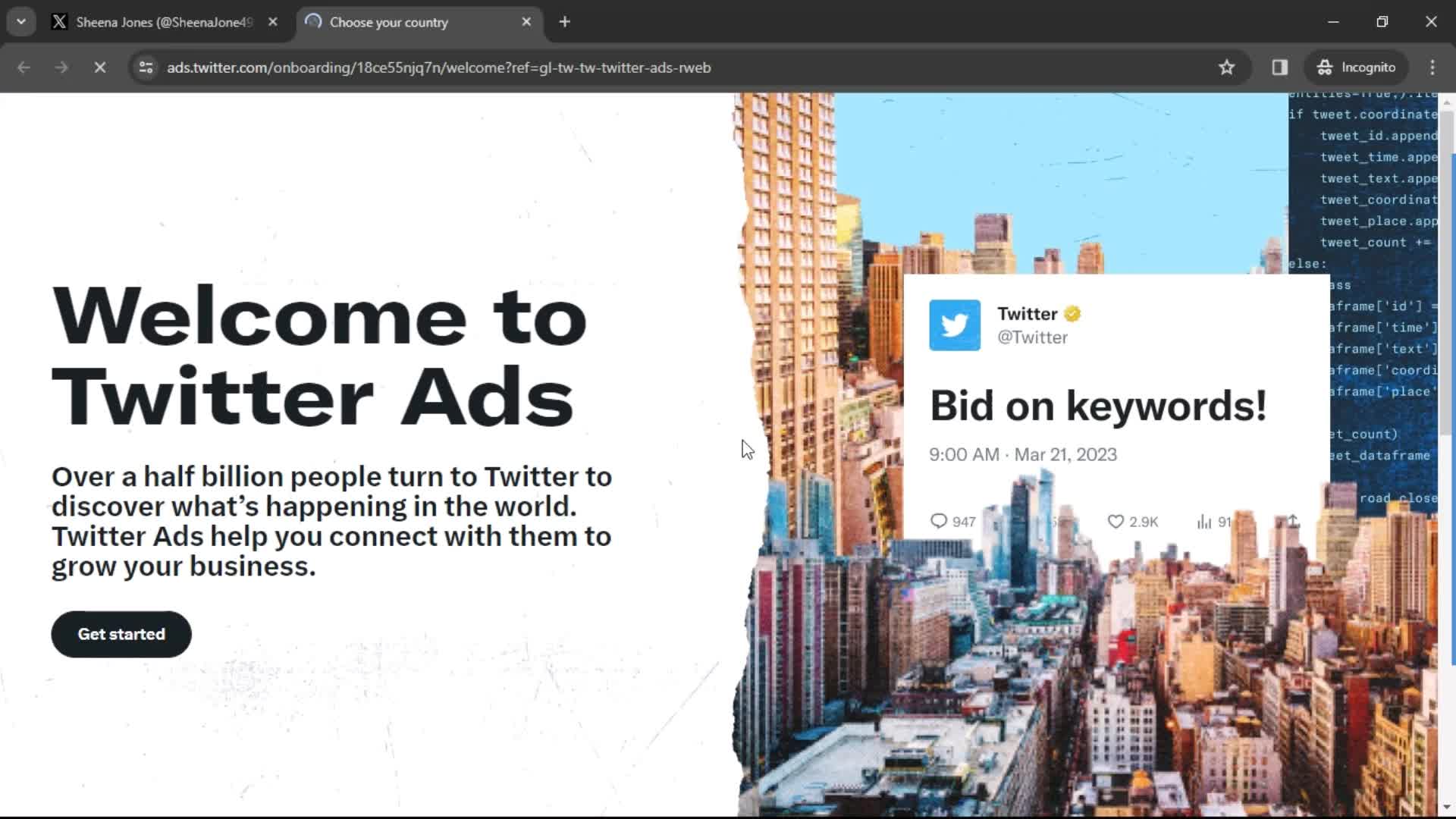The image size is (1456, 819).
Task: Click the new tab plus button
Action: pyautogui.click(x=564, y=22)
